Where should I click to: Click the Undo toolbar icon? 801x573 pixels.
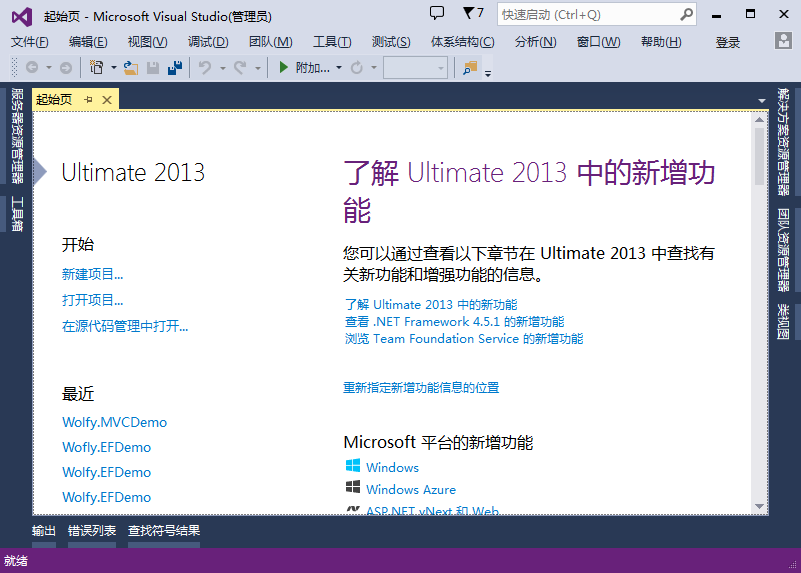coord(205,67)
